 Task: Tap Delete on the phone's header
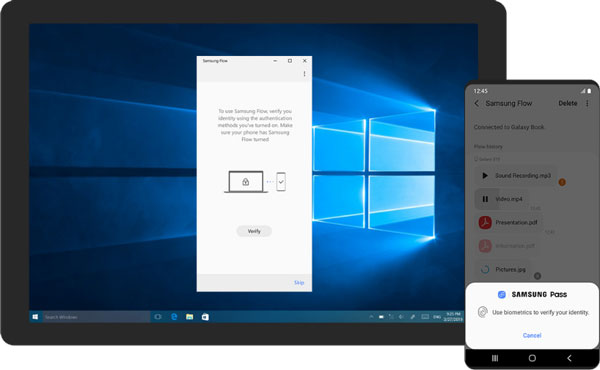(567, 103)
